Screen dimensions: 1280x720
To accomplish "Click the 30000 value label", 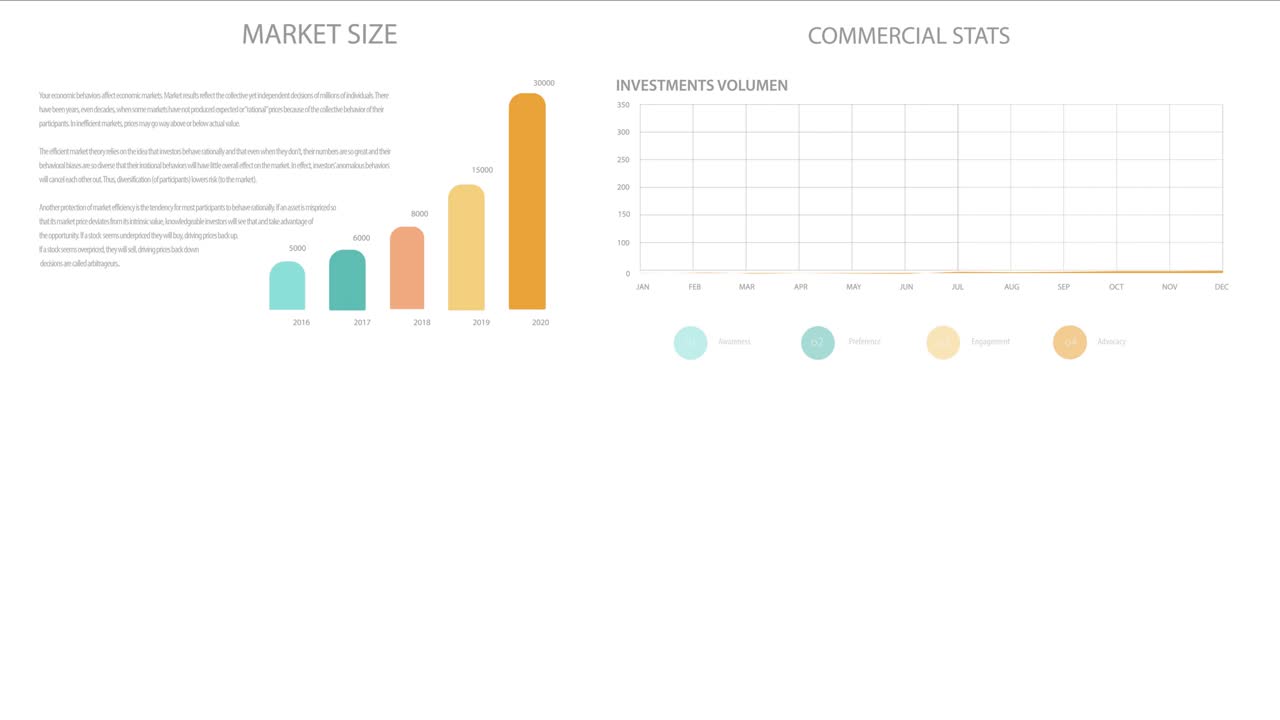I will 543,83.
